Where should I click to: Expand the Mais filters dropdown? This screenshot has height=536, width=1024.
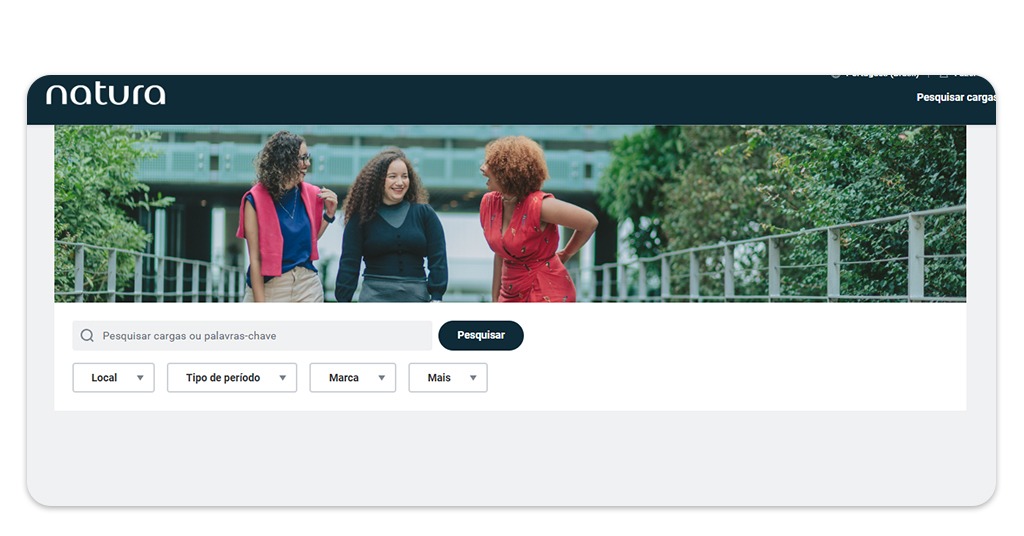click(x=447, y=378)
